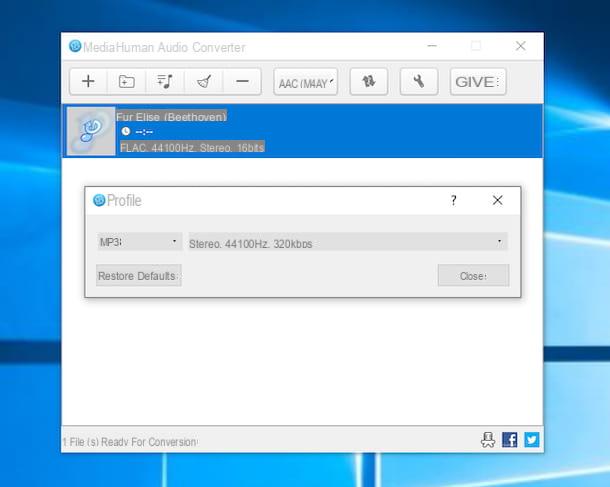Screen dimensions: 610x487
Task: Close the Profile dialog with the X
Action: pyautogui.click(x=498, y=200)
